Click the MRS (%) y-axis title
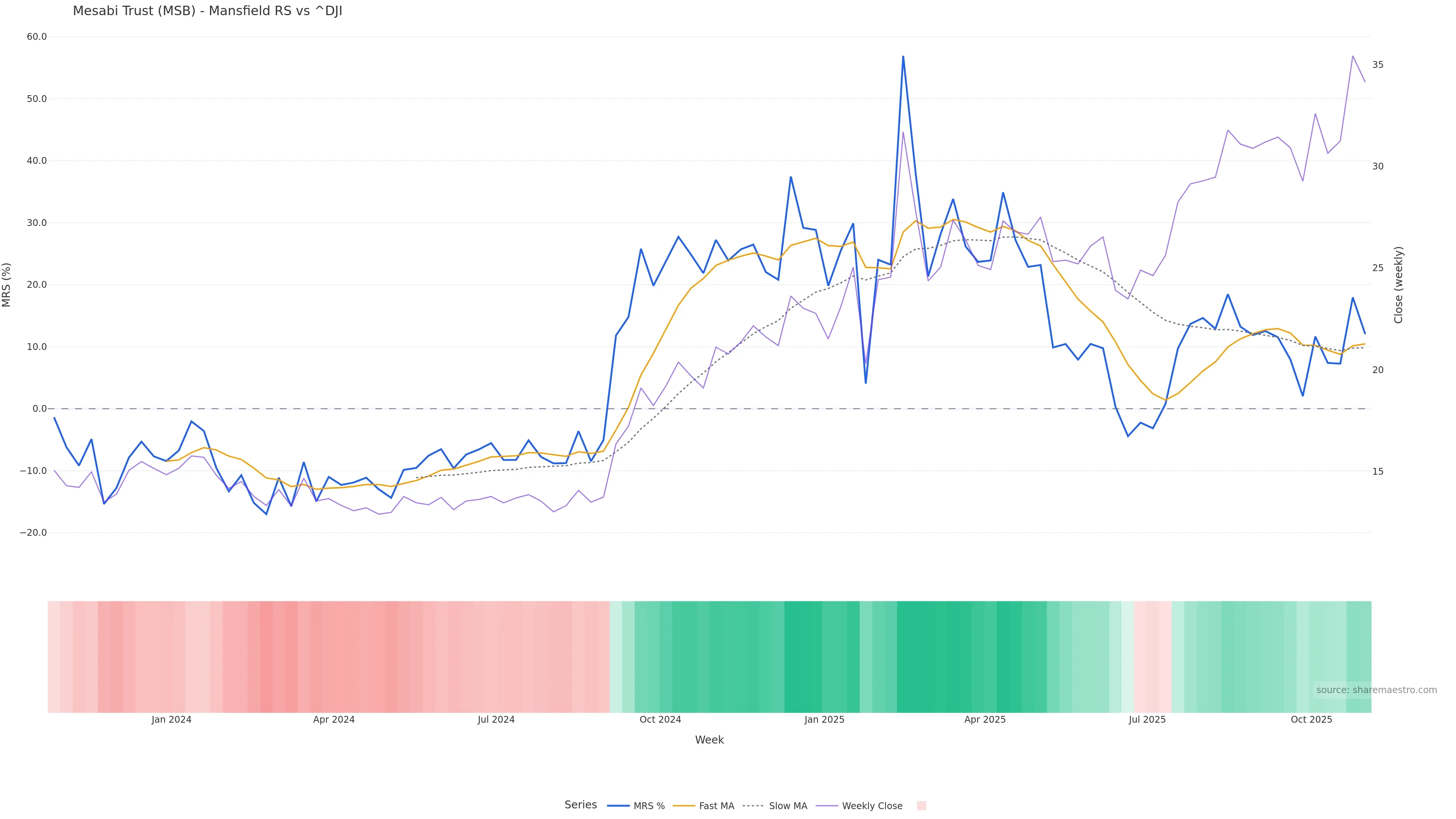The width and height of the screenshot is (1456, 819). [x=7, y=285]
